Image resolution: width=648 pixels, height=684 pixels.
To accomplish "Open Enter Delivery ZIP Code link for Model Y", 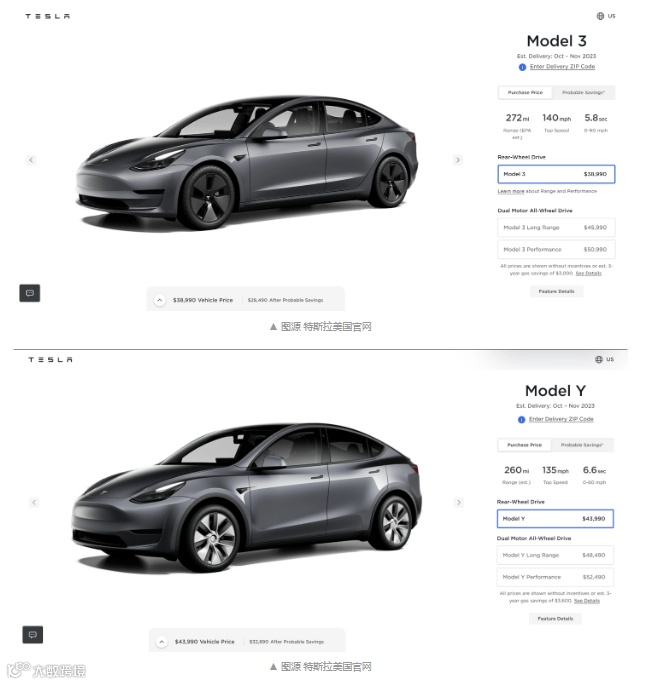I will click(561, 419).
